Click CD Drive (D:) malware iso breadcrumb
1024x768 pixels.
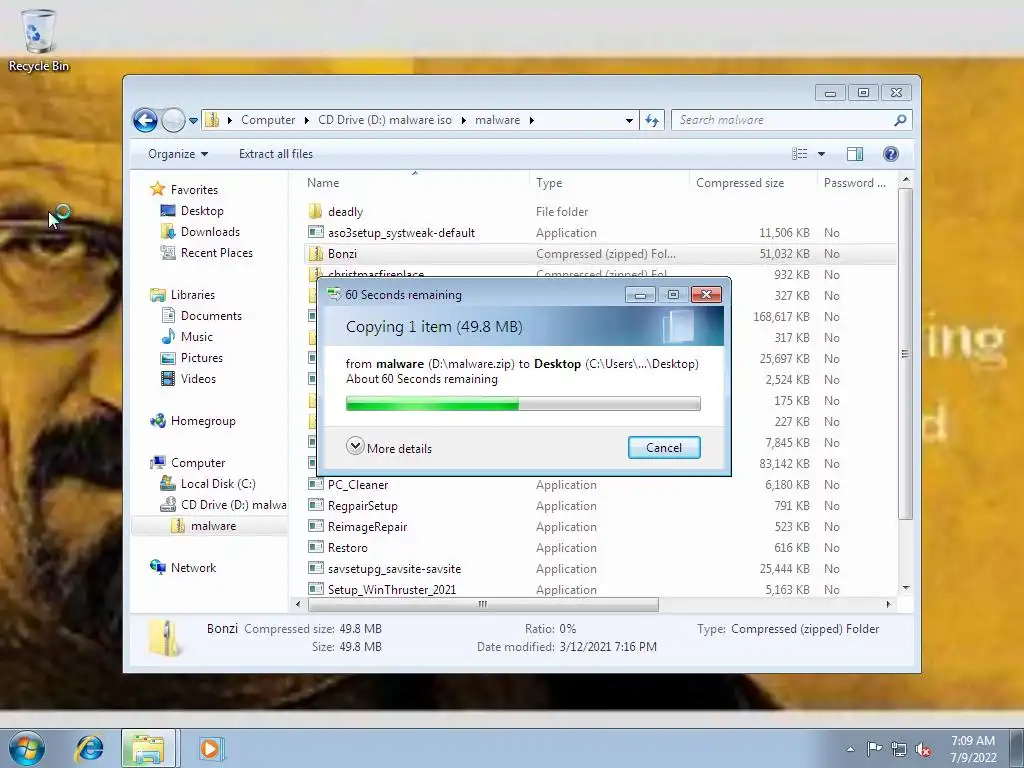385,120
